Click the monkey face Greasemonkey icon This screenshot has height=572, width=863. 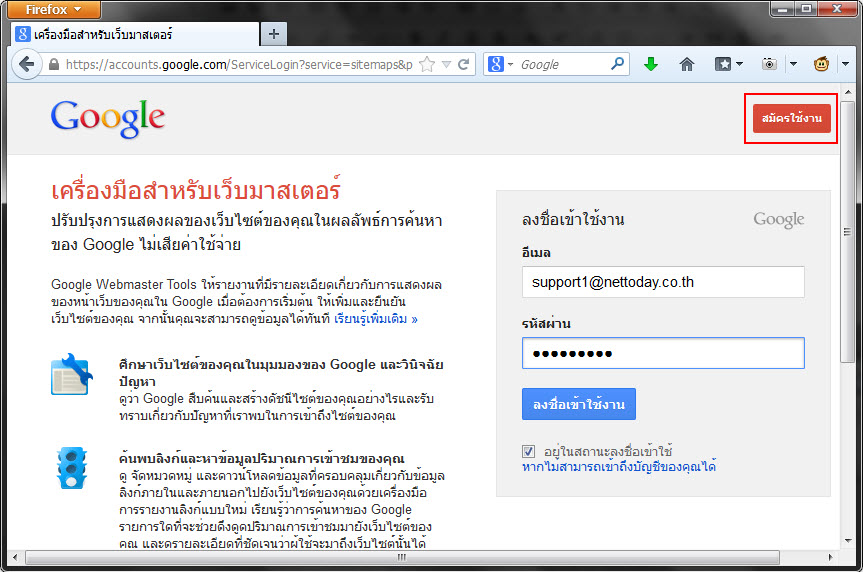point(821,64)
